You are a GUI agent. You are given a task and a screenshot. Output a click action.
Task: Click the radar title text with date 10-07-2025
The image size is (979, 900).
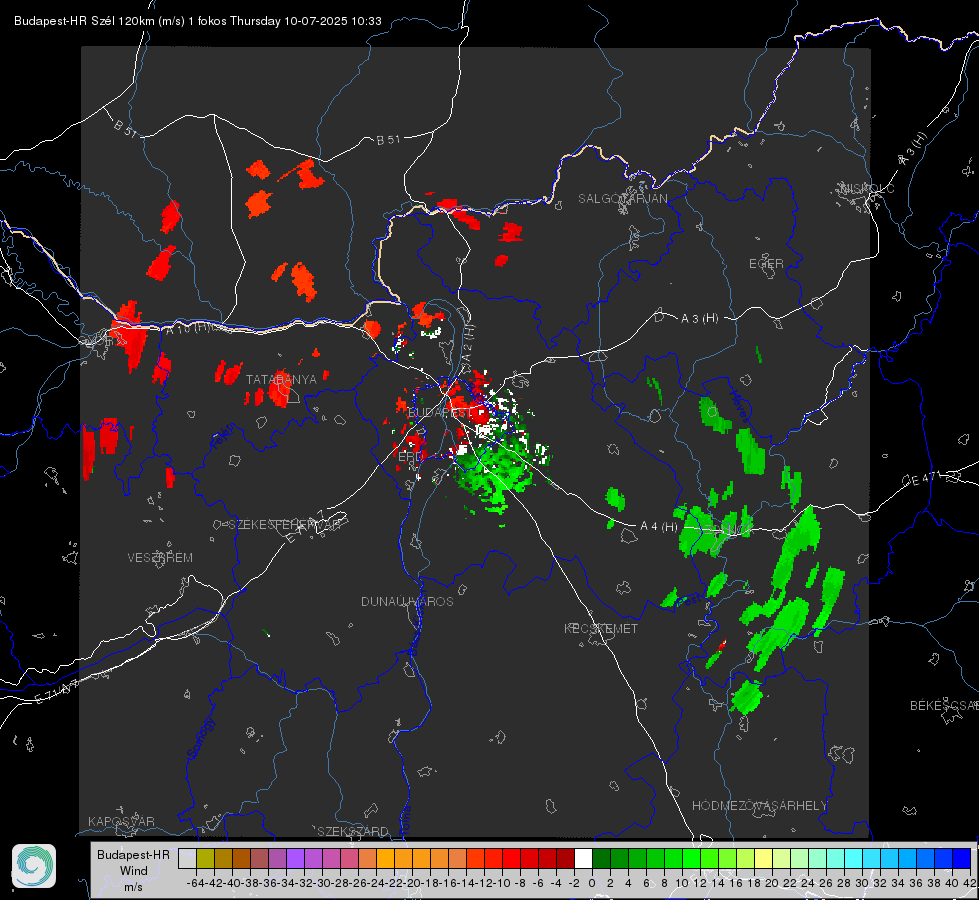pos(197,21)
